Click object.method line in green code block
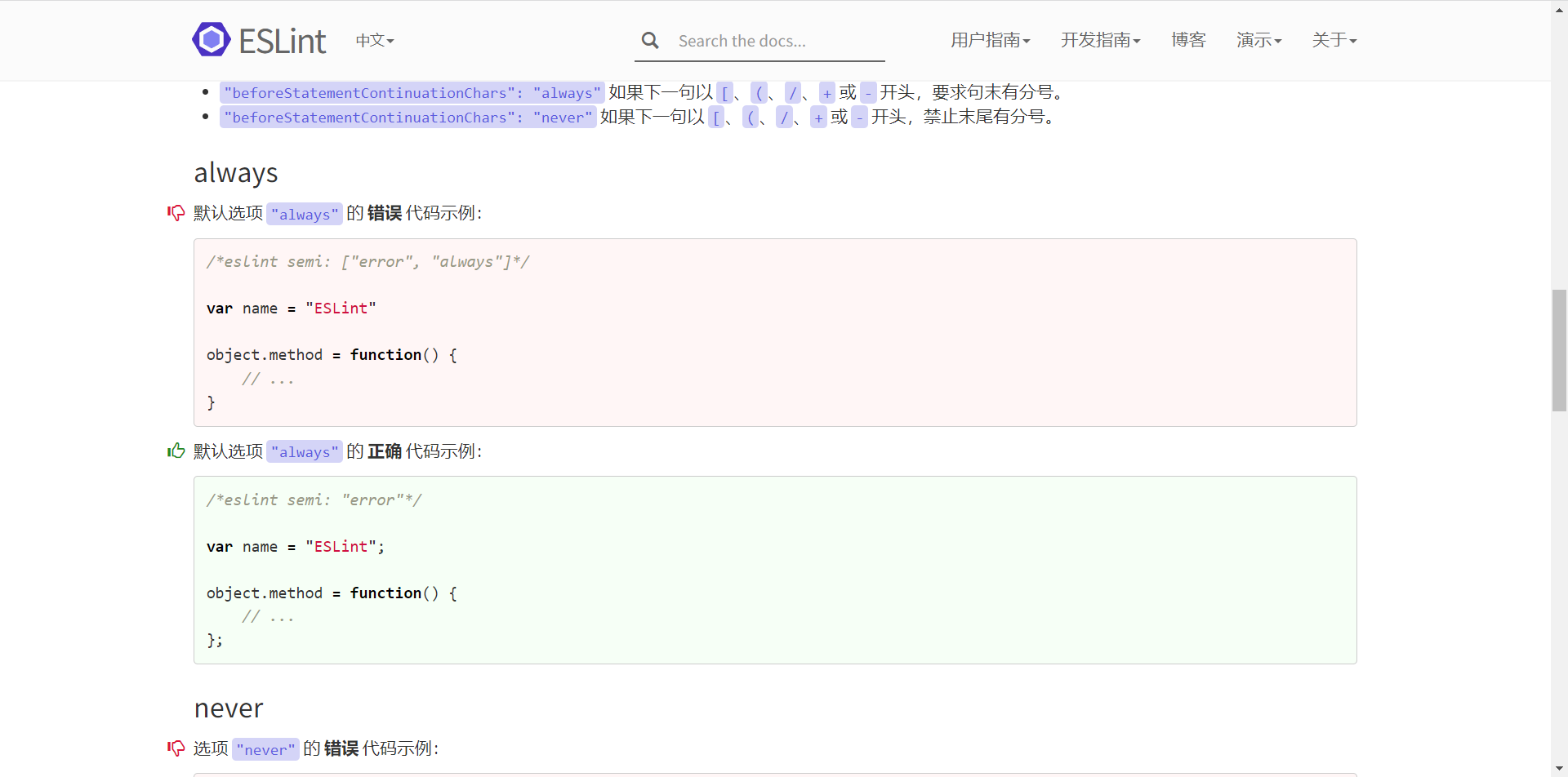Image resolution: width=1568 pixels, height=777 pixels. [x=332, y=593]
